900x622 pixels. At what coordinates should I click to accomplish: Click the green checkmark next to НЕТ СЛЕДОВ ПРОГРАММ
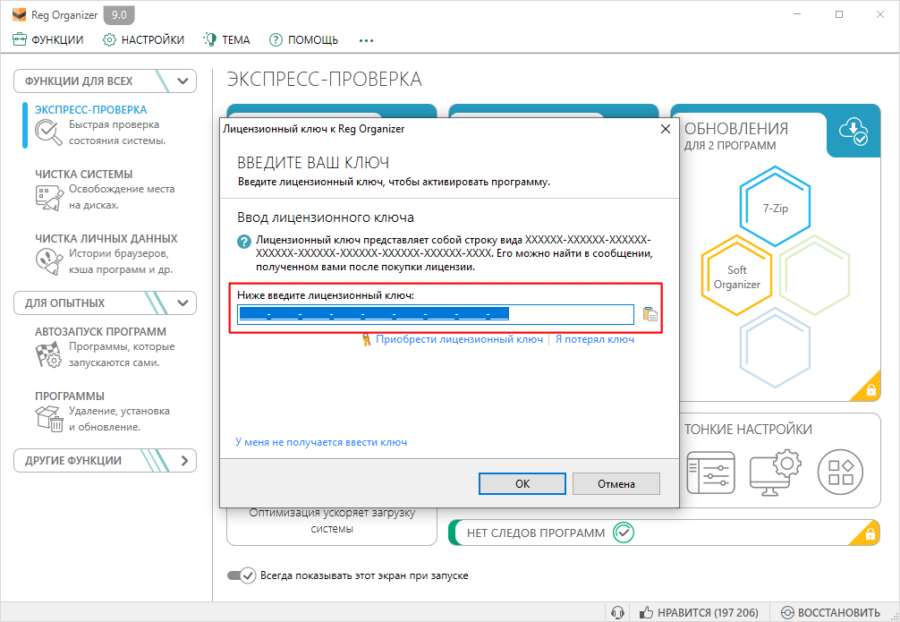(623, 532)
